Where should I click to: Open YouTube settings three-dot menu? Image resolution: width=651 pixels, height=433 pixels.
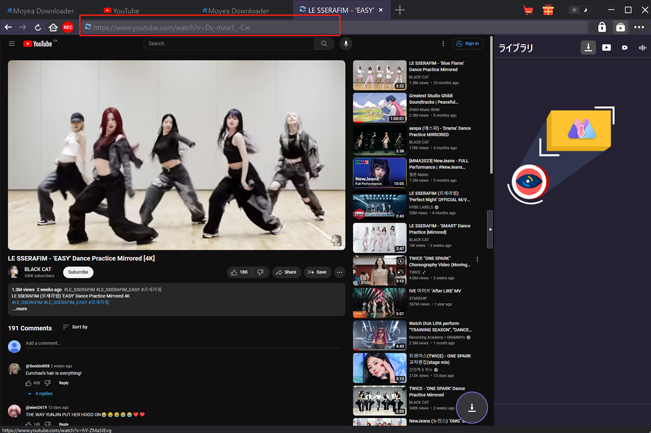pyautogui.click(x=443, y=44)
